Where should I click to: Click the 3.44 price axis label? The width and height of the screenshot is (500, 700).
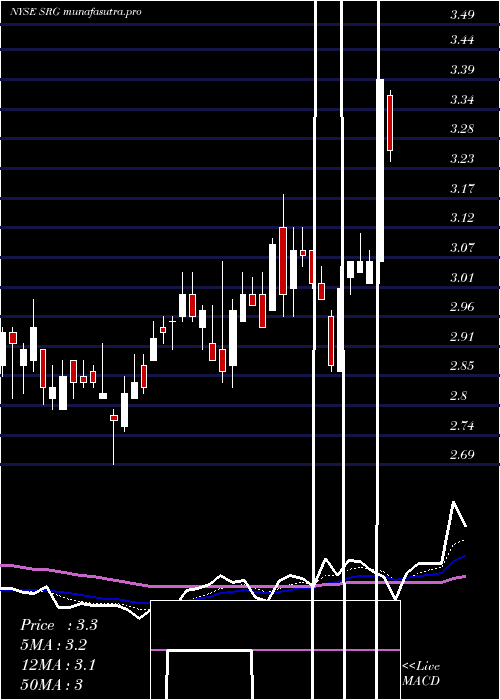point(462,40)
